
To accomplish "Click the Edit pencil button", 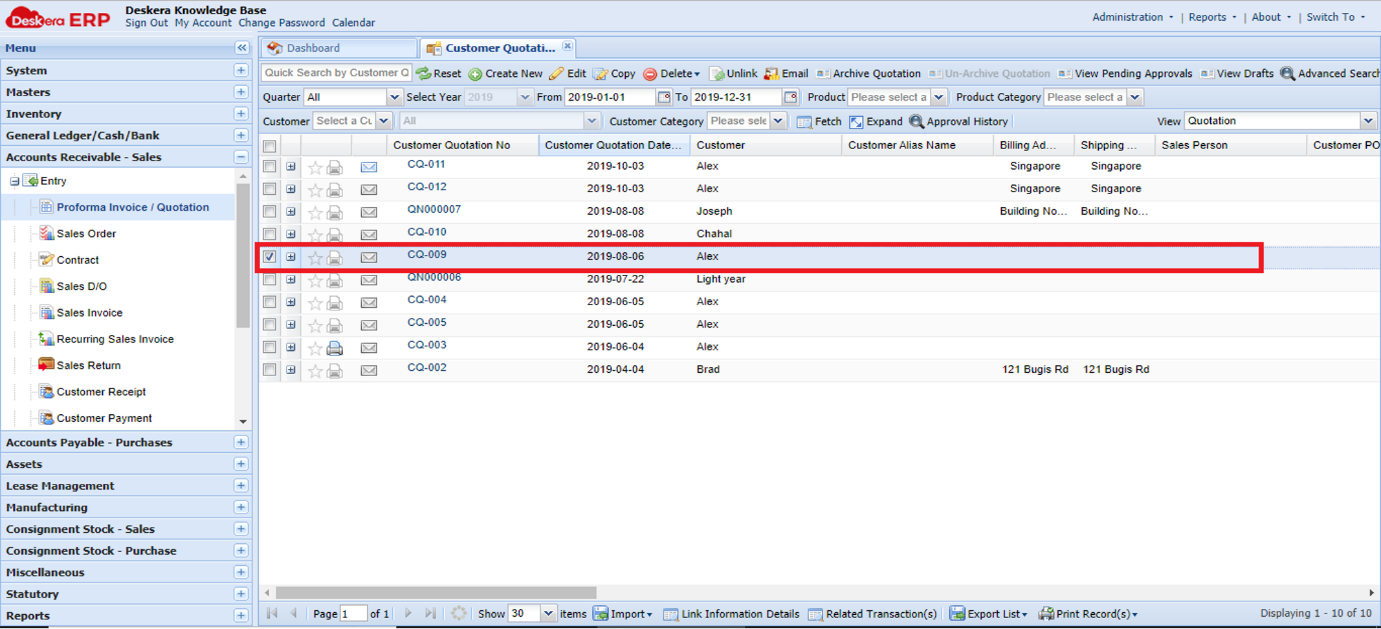I will (x=568, y=74).
